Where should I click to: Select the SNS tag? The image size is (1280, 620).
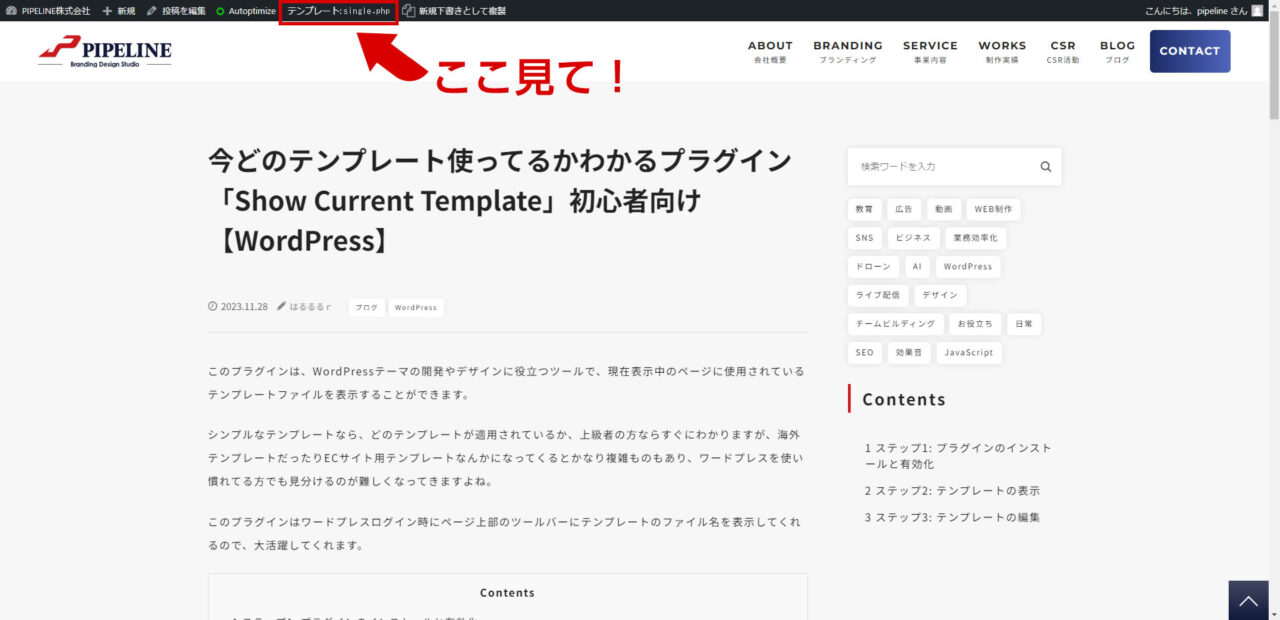[x=864, y=238]
